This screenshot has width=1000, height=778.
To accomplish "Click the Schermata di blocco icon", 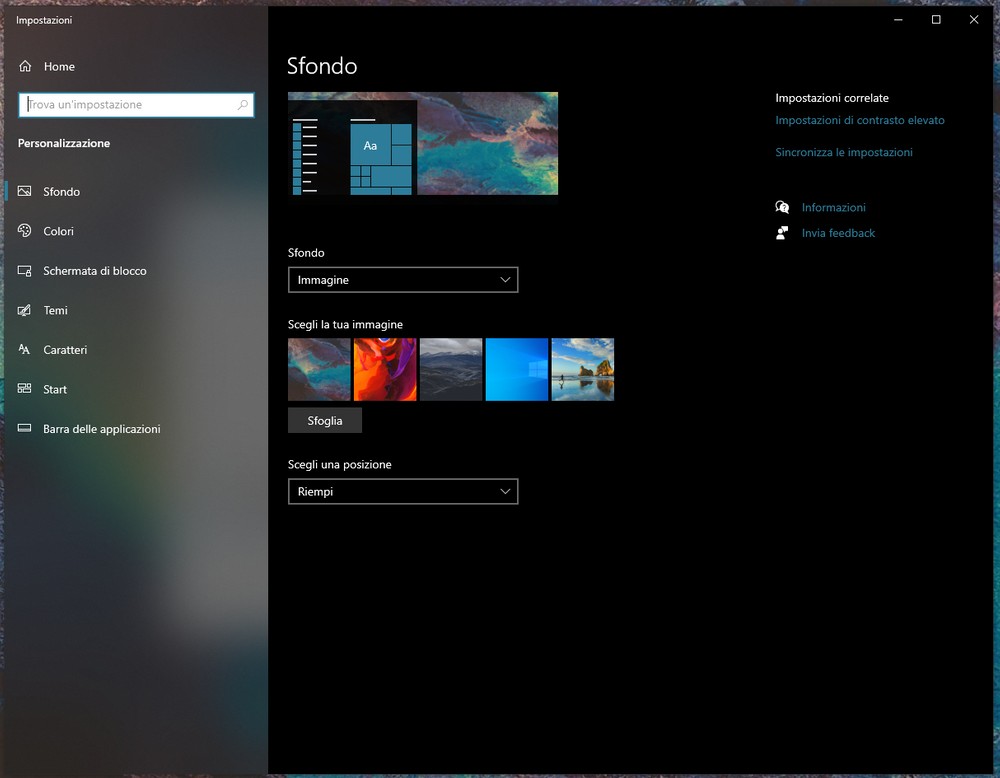I will [25, 271].
